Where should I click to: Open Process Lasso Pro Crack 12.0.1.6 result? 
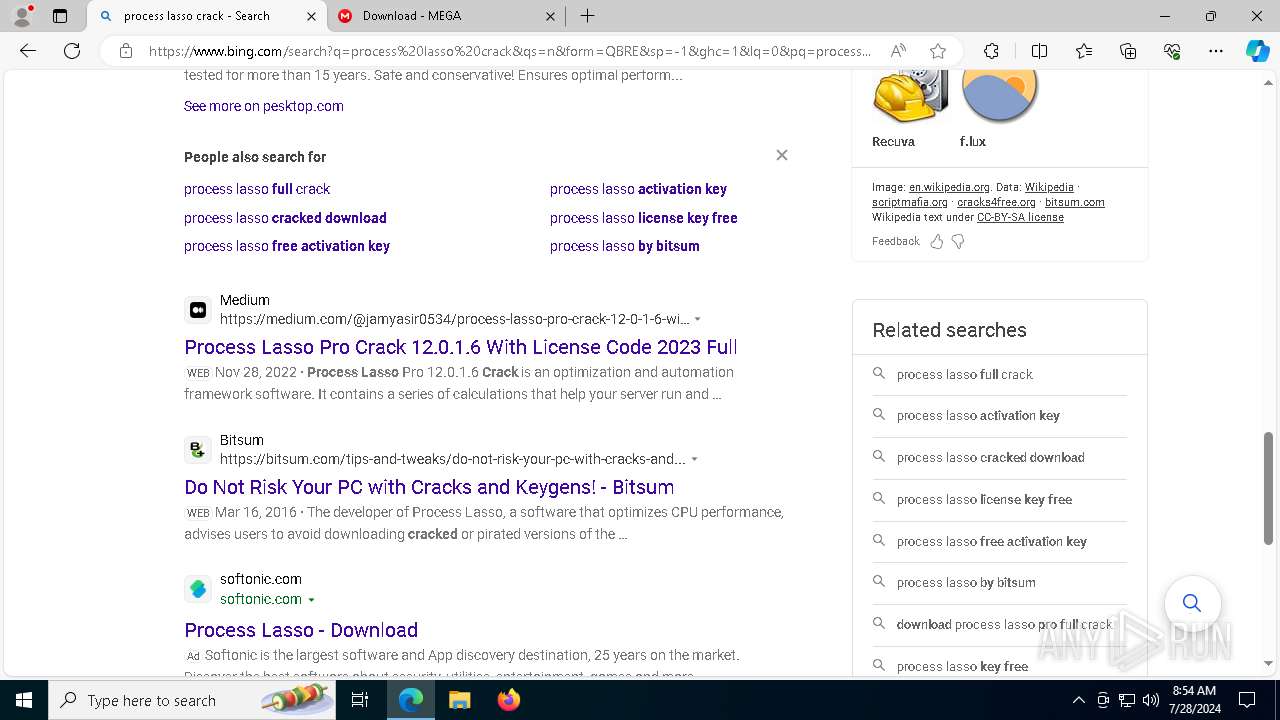pos(461,347)
